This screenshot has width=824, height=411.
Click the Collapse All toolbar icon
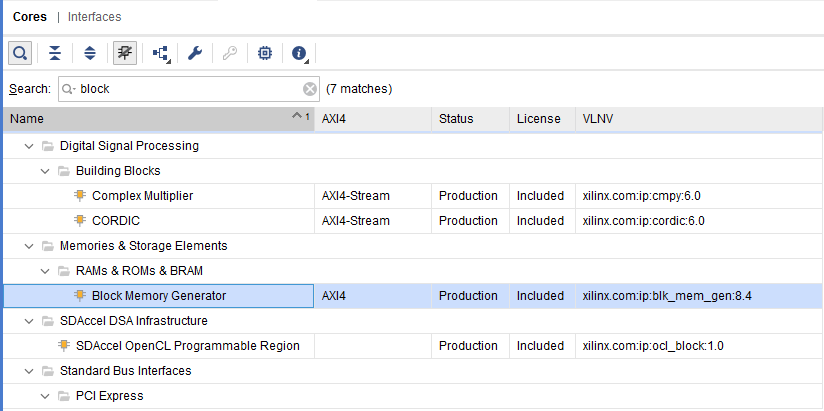click(x=54, y=52)
